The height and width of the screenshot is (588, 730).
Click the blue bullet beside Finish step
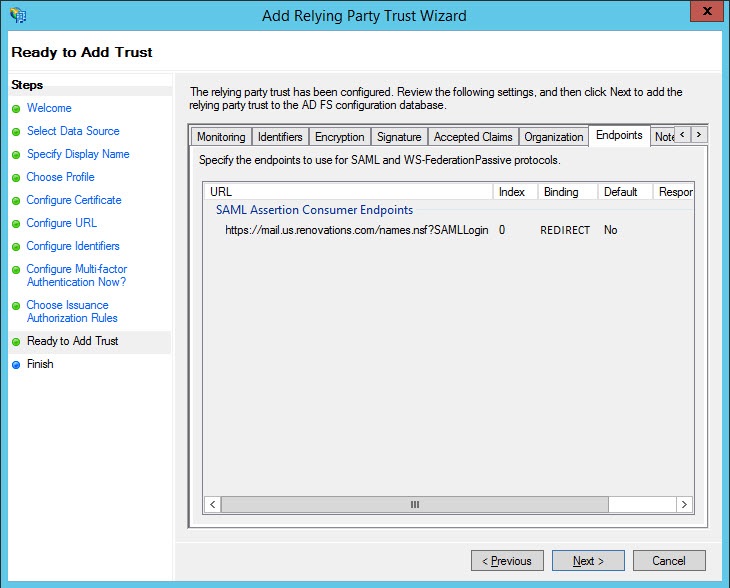pos(16,365)
